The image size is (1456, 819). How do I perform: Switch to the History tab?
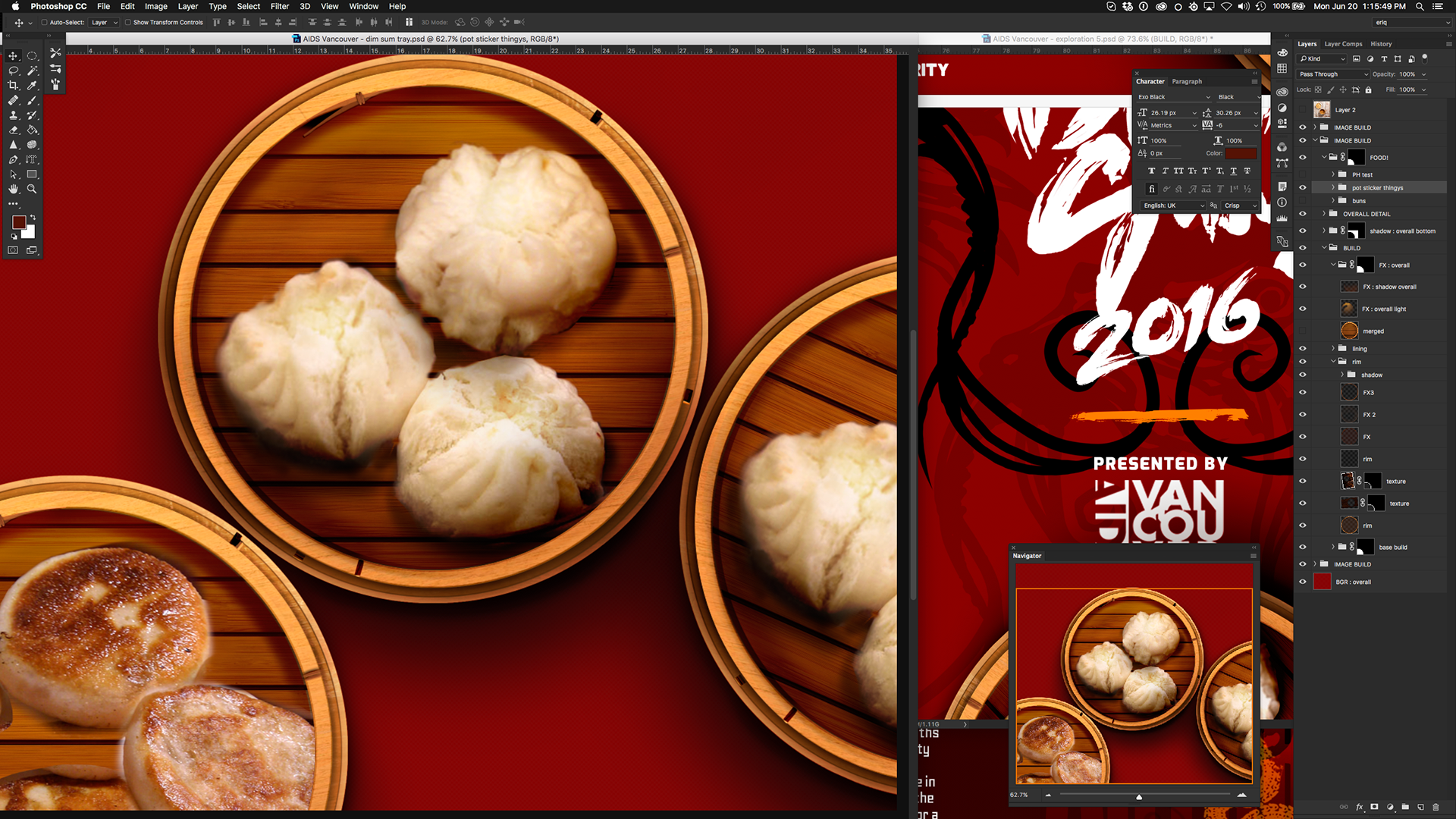[x=1381, y=44]
